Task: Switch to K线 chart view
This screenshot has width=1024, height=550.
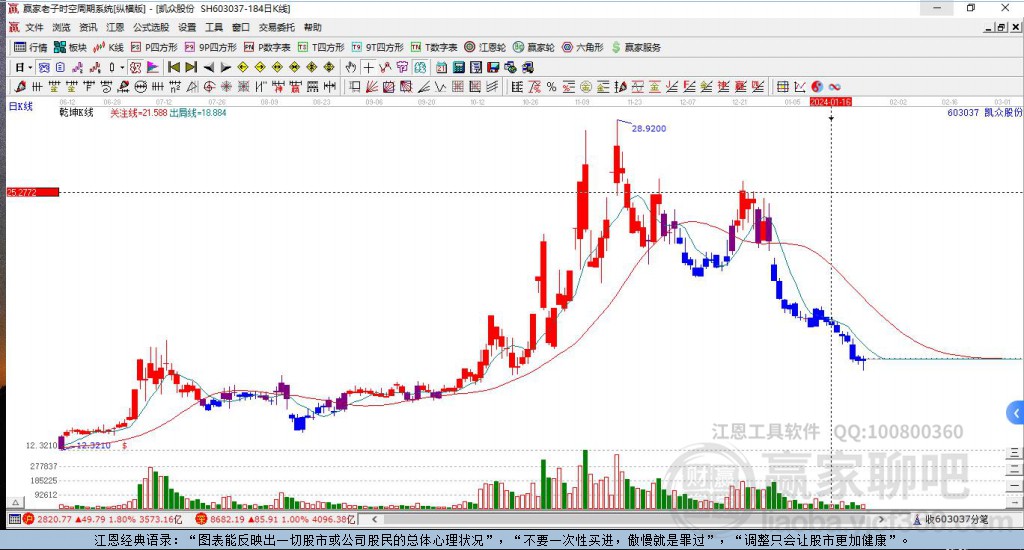Action: point(108,47)
